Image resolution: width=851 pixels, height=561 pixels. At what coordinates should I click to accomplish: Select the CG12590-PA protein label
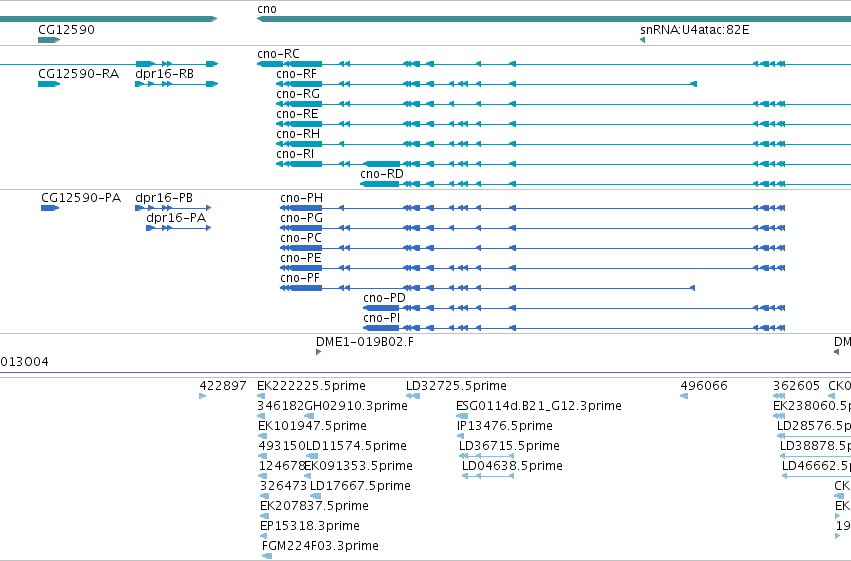pos(81,198)
